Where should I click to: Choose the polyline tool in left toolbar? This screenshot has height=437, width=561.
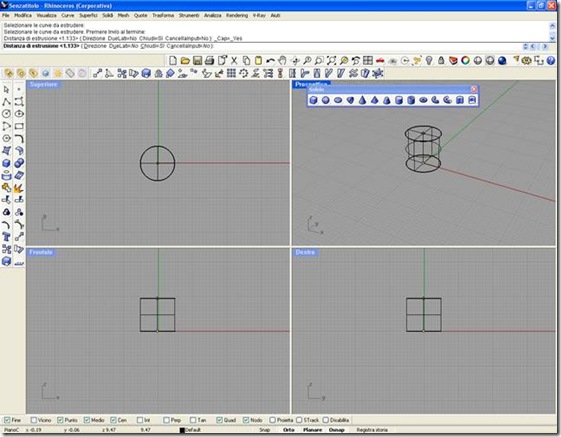(6, 102)
